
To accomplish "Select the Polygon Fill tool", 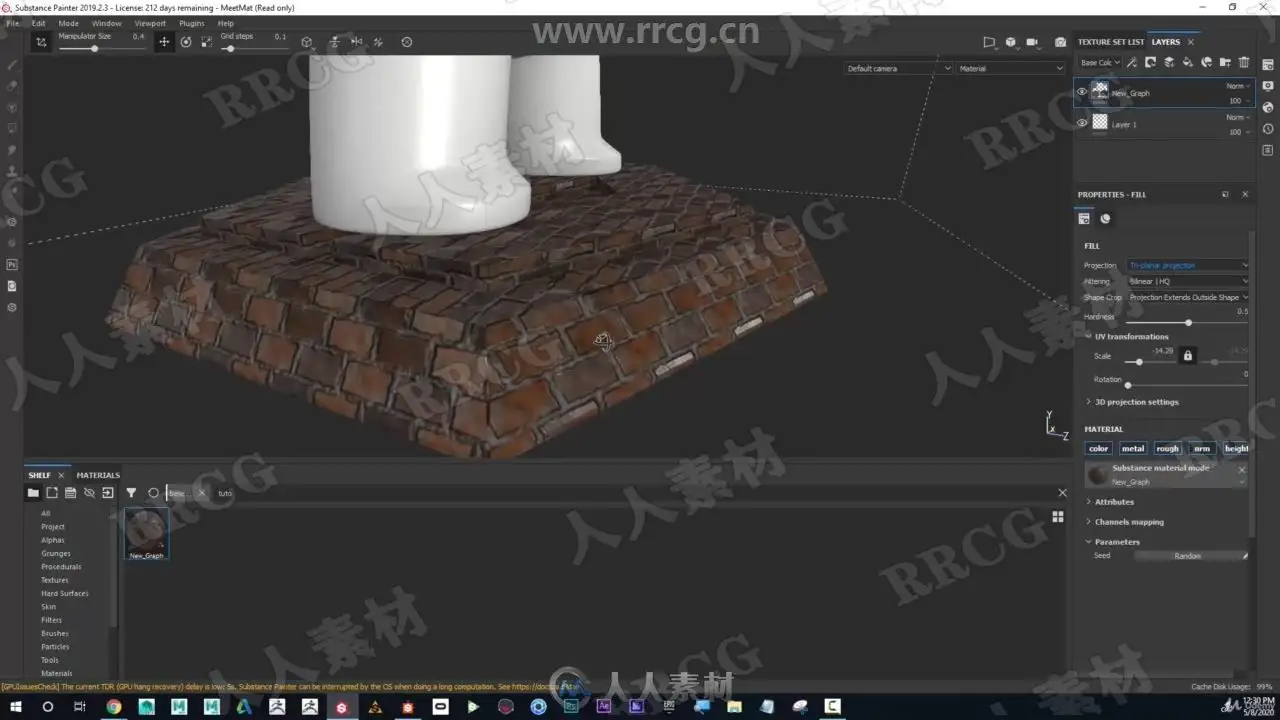I will pyautogui.click(x=12, y=128).
